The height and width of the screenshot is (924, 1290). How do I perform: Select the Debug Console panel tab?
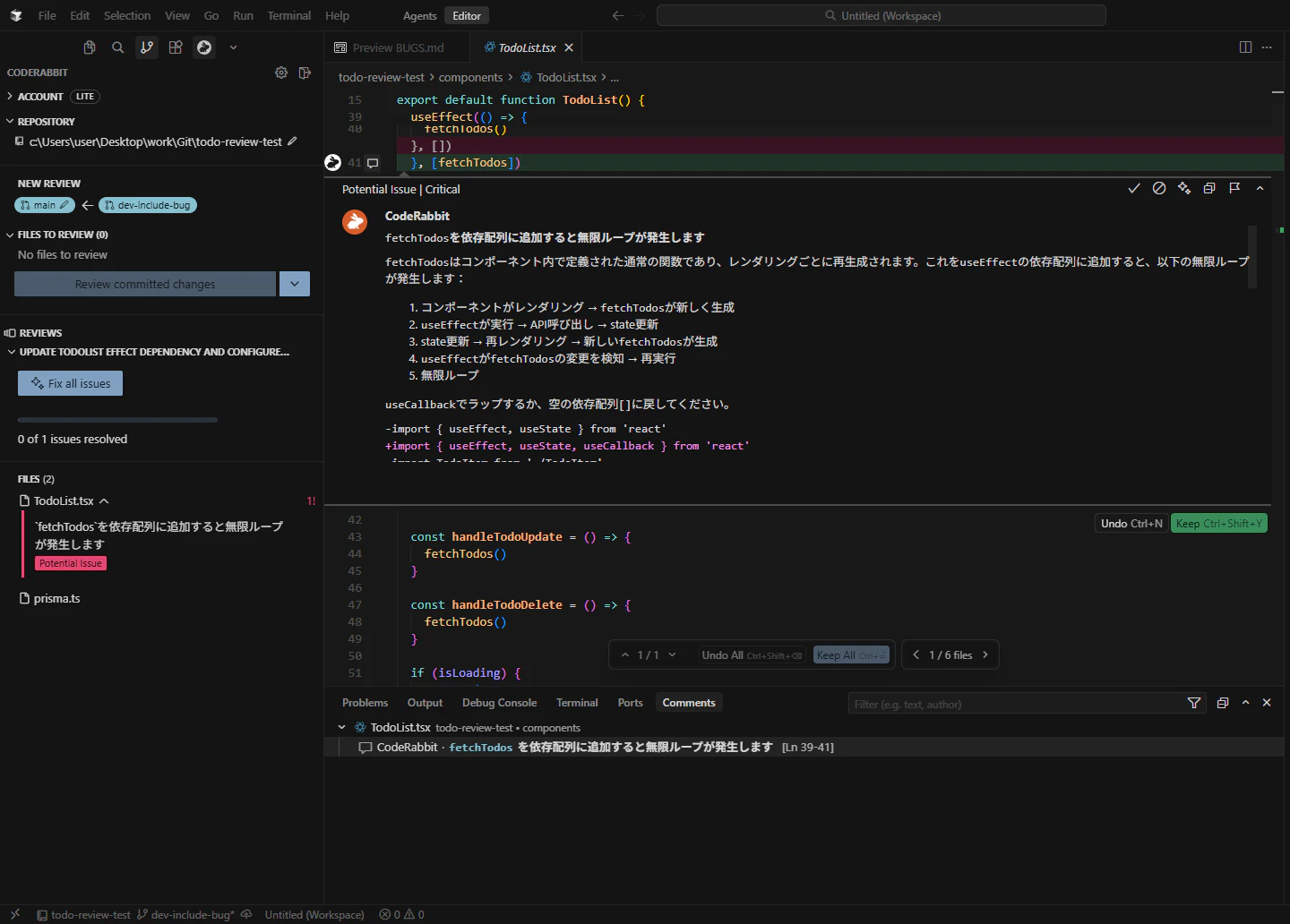click(499, 703)
